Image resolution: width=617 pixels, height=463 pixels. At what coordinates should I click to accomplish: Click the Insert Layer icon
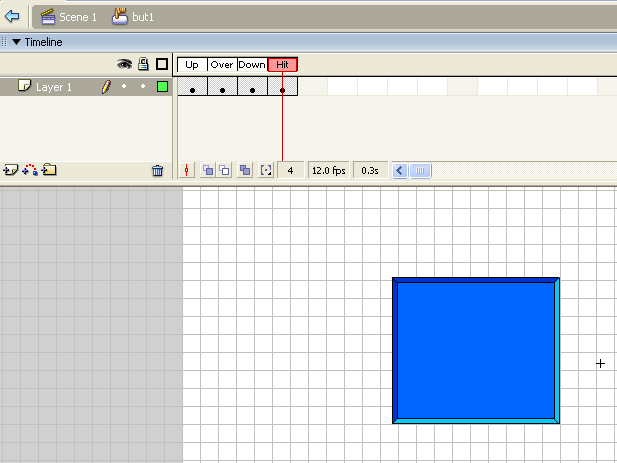coord(11,170)
